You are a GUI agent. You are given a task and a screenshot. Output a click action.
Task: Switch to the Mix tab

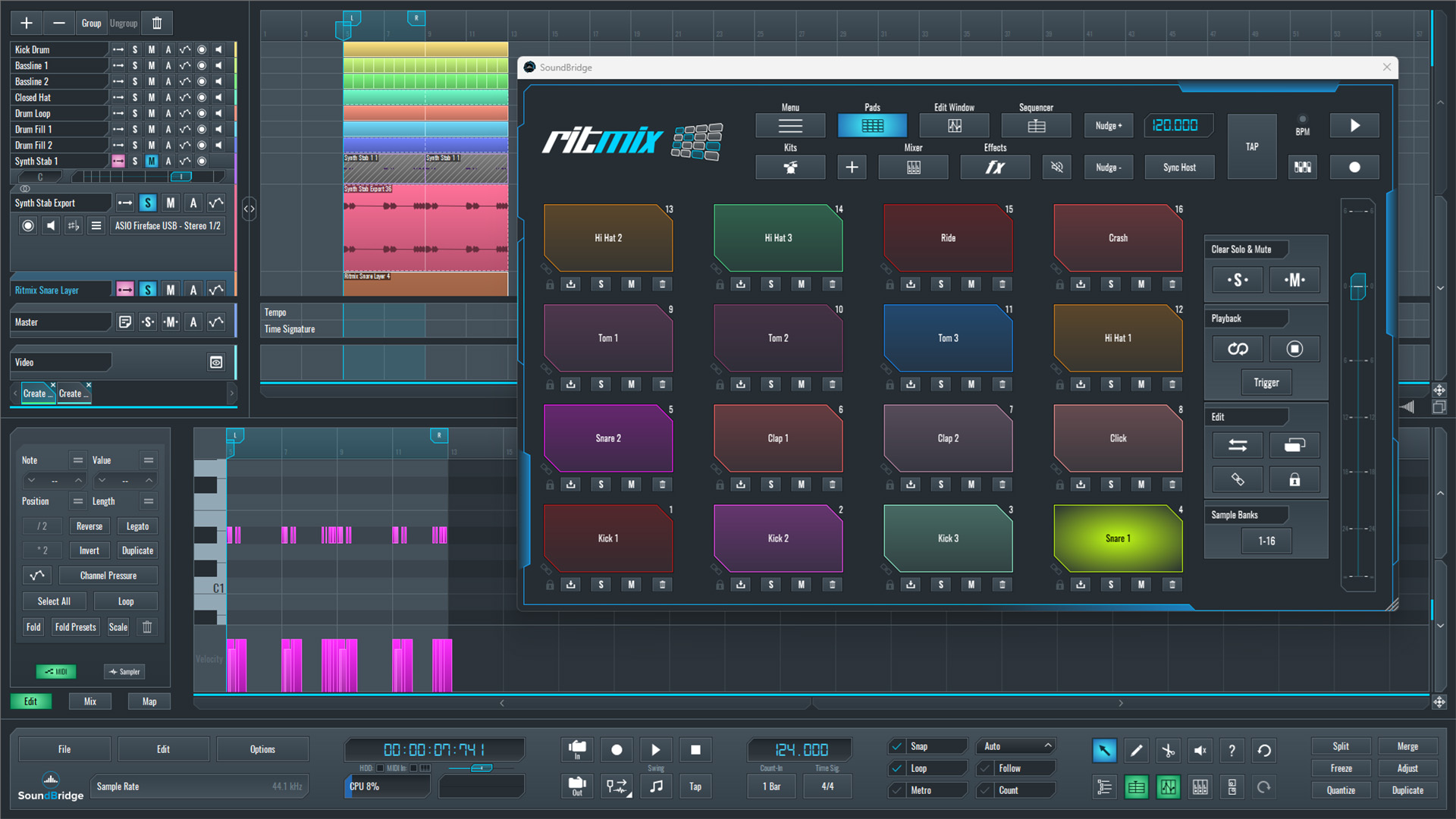click(90, 701)
